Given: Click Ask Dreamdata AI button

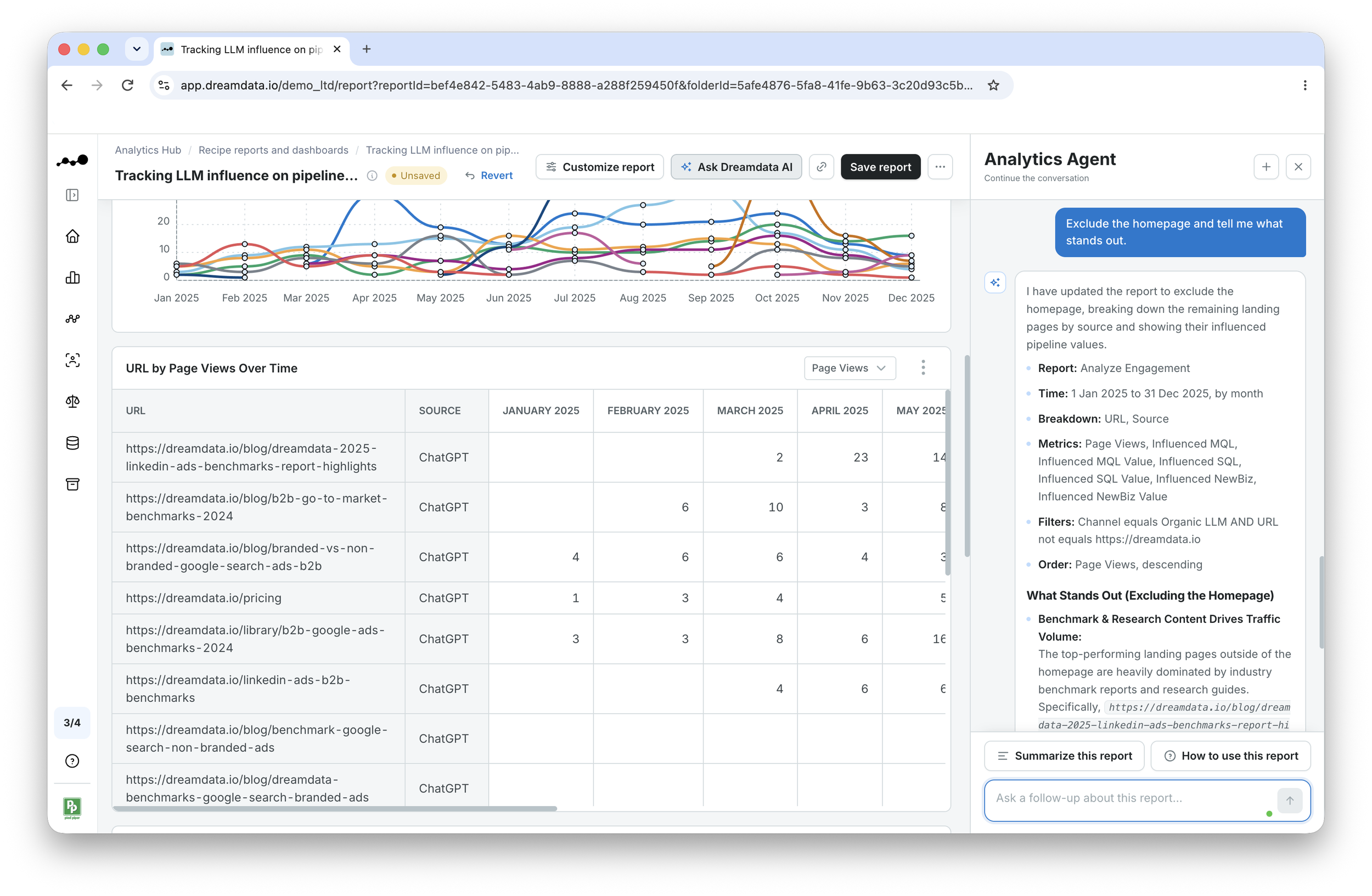Looking at the screenshot, I should (736, 167).
